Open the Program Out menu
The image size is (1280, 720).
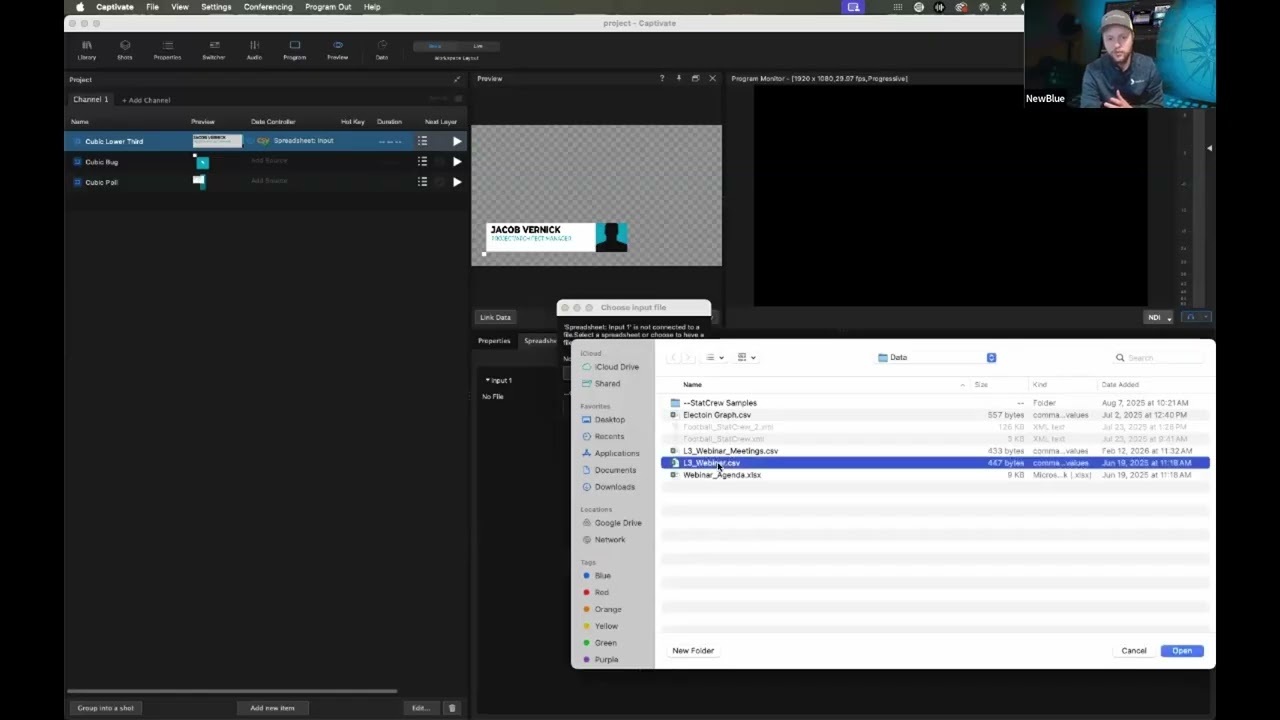coord(328,7)
